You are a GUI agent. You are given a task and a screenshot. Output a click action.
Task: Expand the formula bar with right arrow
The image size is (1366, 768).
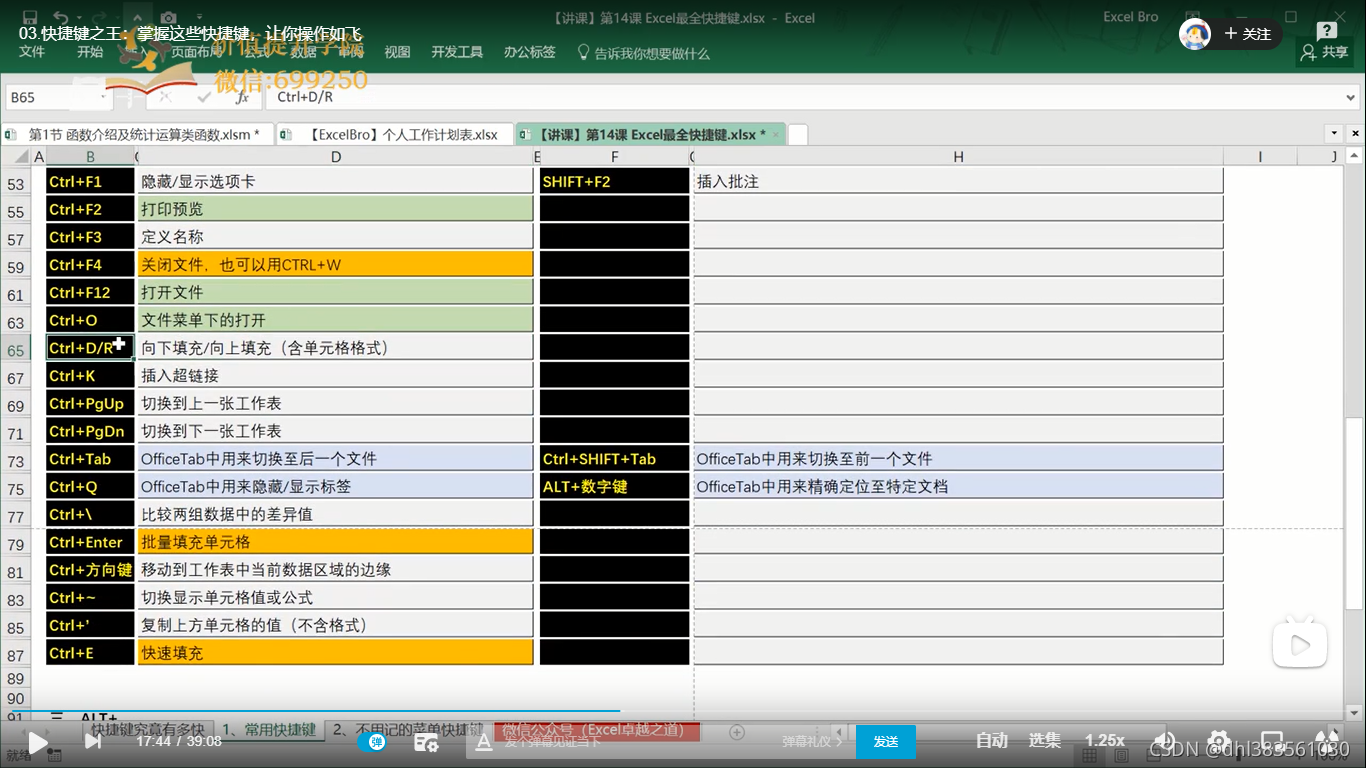1351,97
